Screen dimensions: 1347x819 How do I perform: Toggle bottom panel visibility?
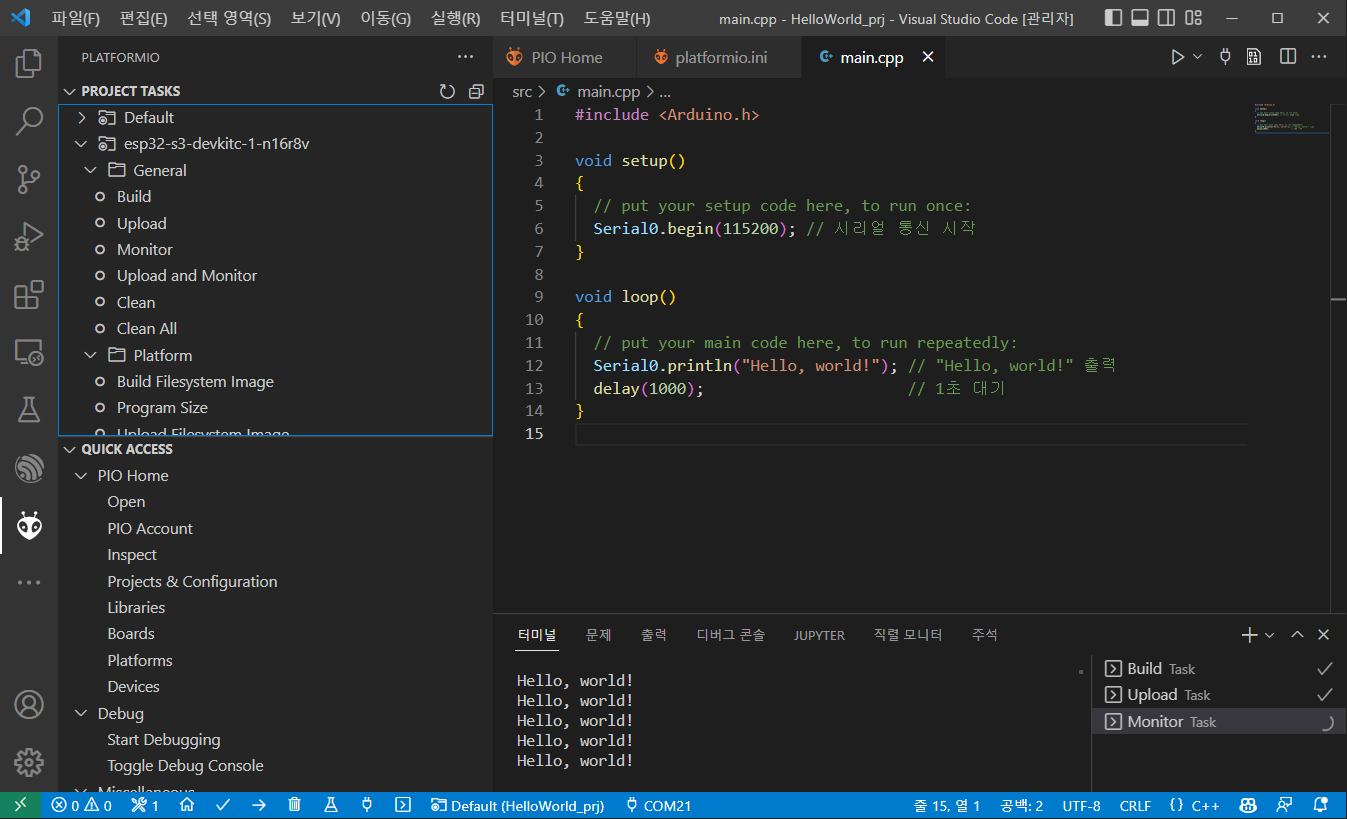[x=1140, y=18]
